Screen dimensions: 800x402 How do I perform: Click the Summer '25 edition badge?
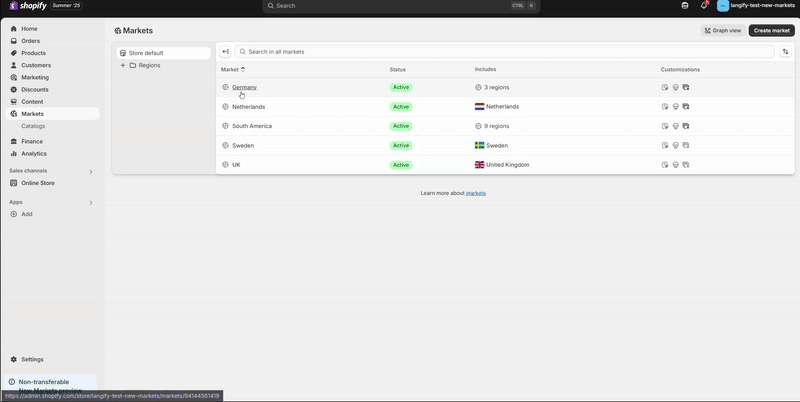point(67,6)
